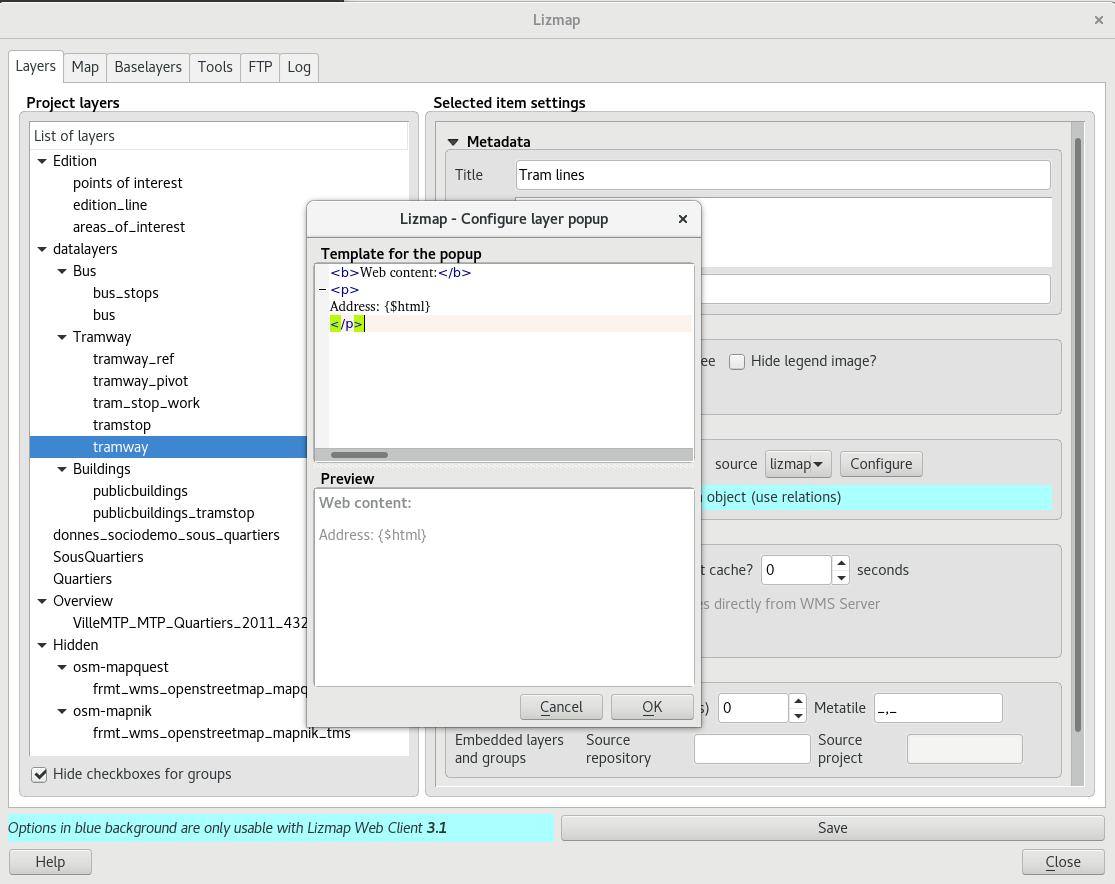Viewport: 1115px width, 884px height.
Task: Select the points of interest layer
Action: point(127,183)
